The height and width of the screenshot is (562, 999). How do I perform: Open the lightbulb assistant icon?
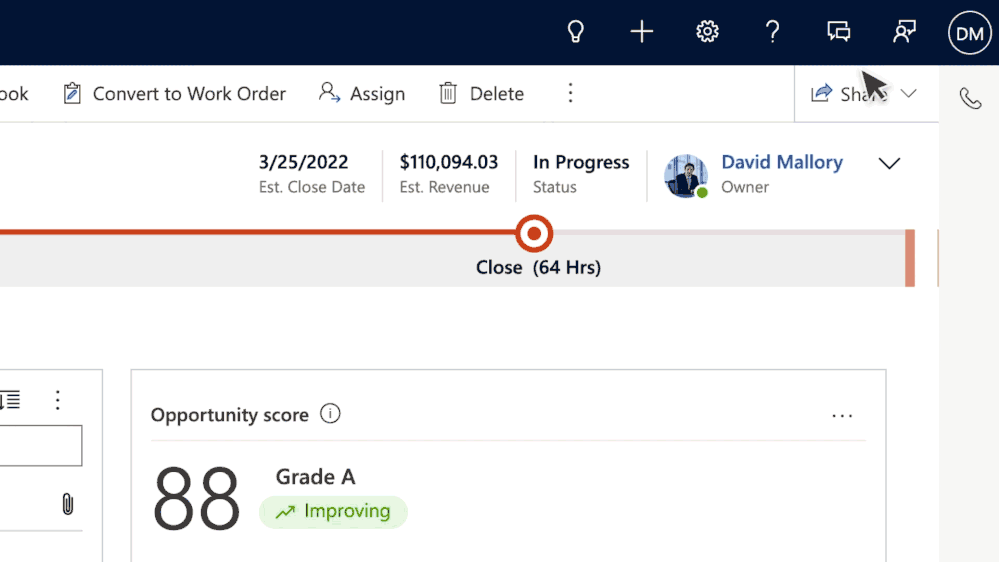[575, 32]
